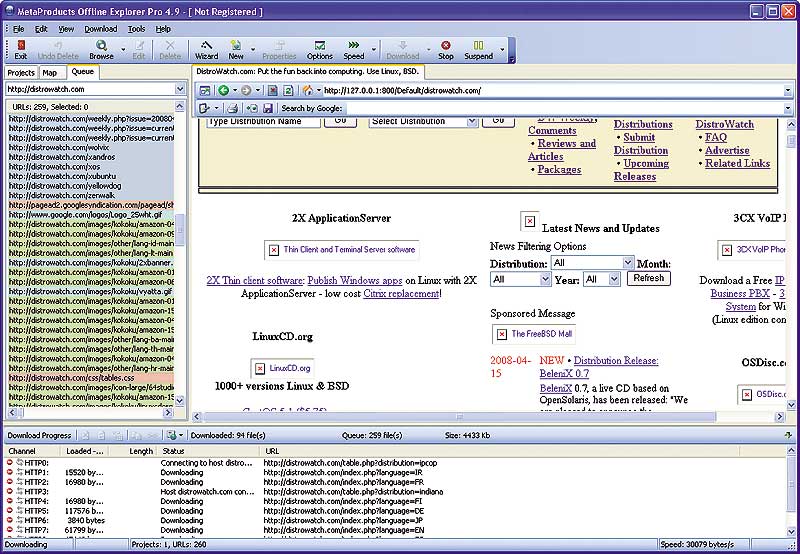Click red stop icon for channel HTTP4
Screen dimensions: 800x554
point(10,501)
